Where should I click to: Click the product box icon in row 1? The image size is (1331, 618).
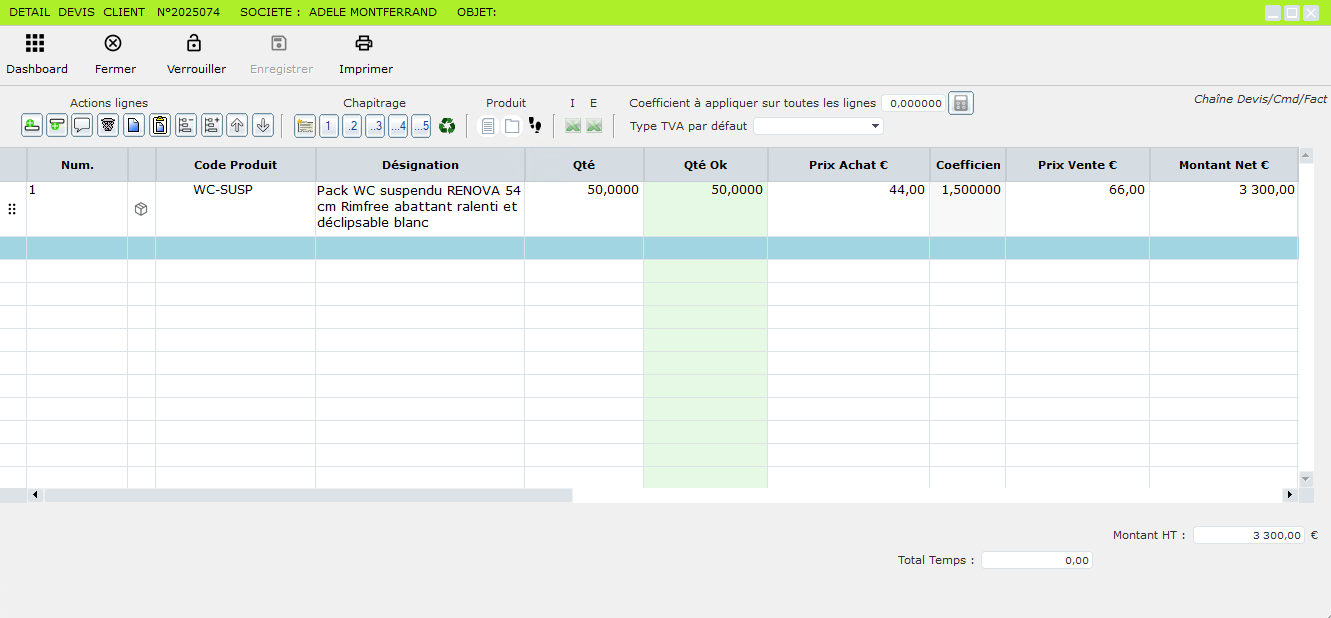pyautogui.click(x=141, y=209)
